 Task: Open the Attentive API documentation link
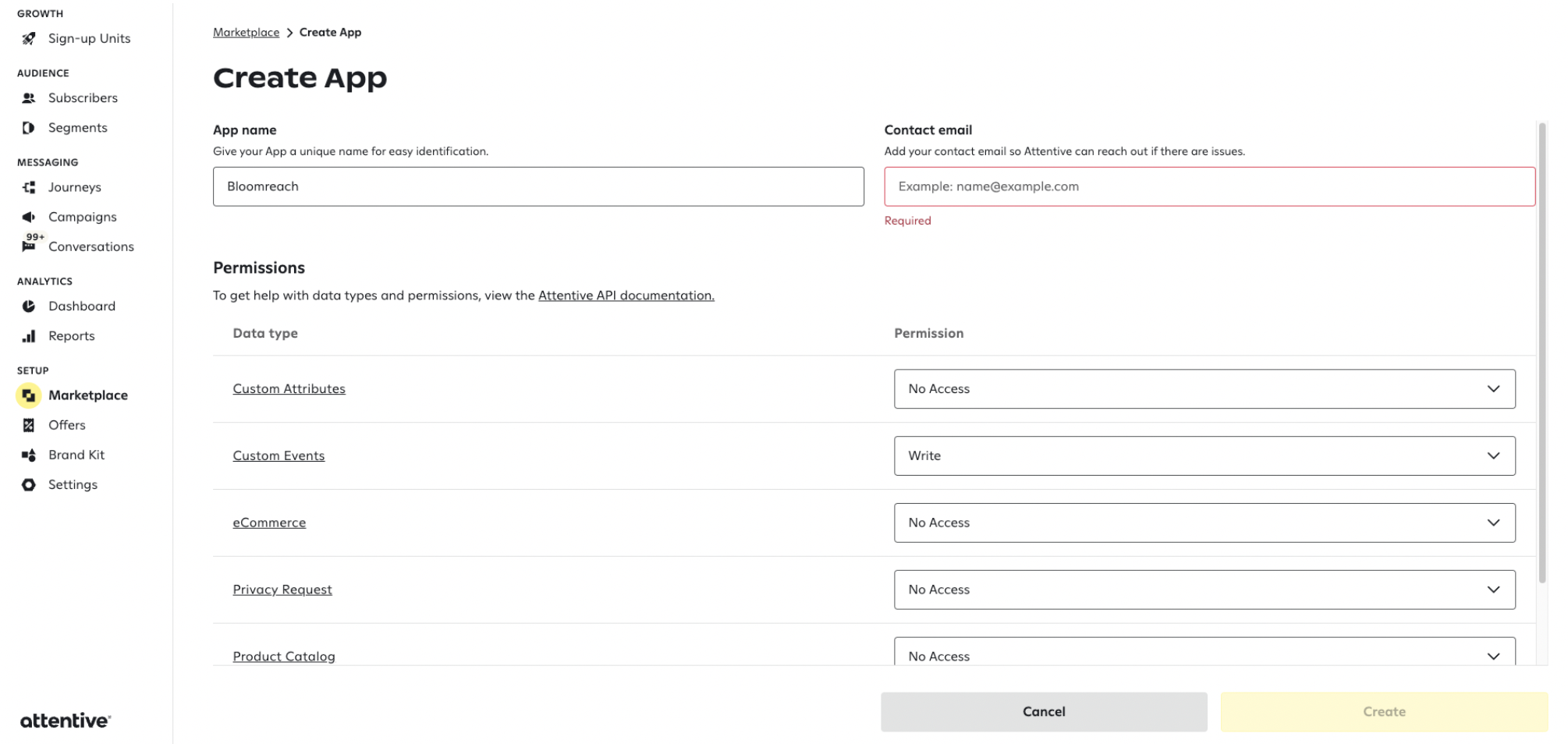point(626,296)
